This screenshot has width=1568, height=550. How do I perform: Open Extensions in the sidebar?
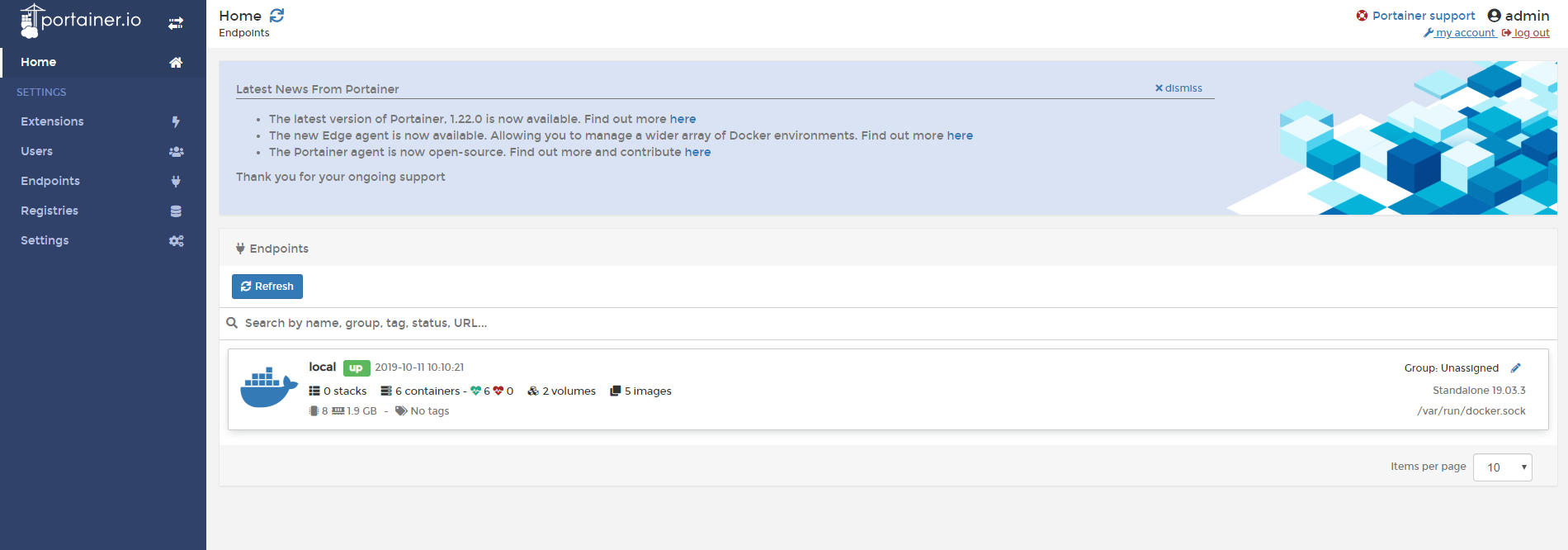click(x=103, y=121)
